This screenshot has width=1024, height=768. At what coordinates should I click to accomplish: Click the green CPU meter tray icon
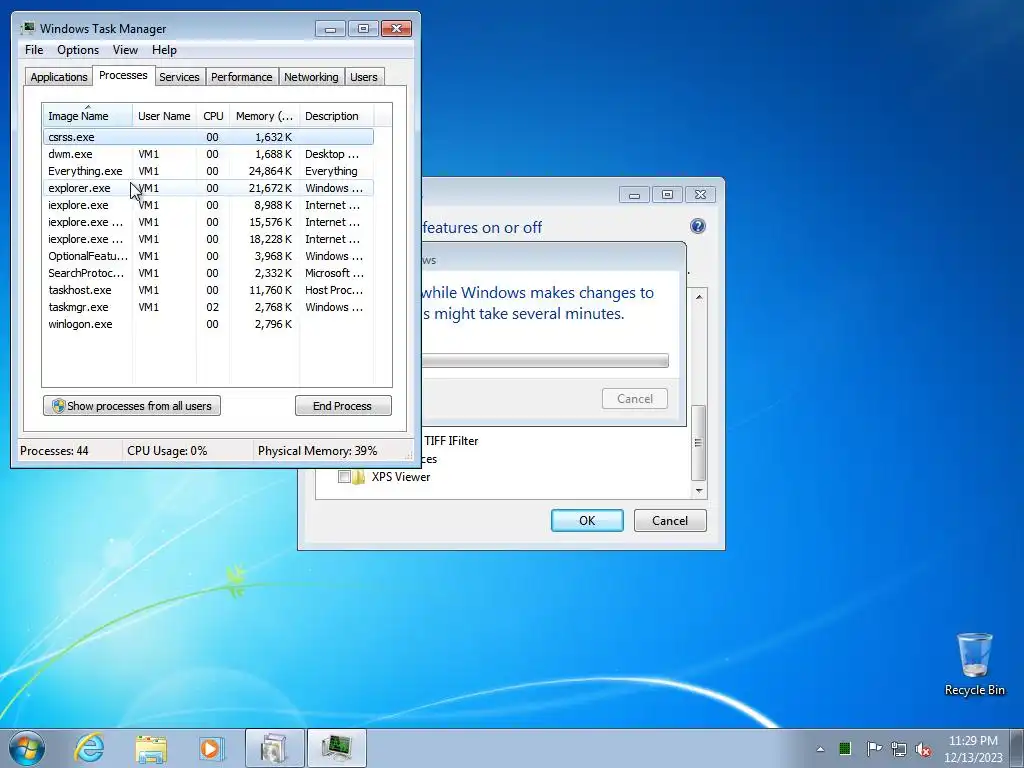coord(844,748)
